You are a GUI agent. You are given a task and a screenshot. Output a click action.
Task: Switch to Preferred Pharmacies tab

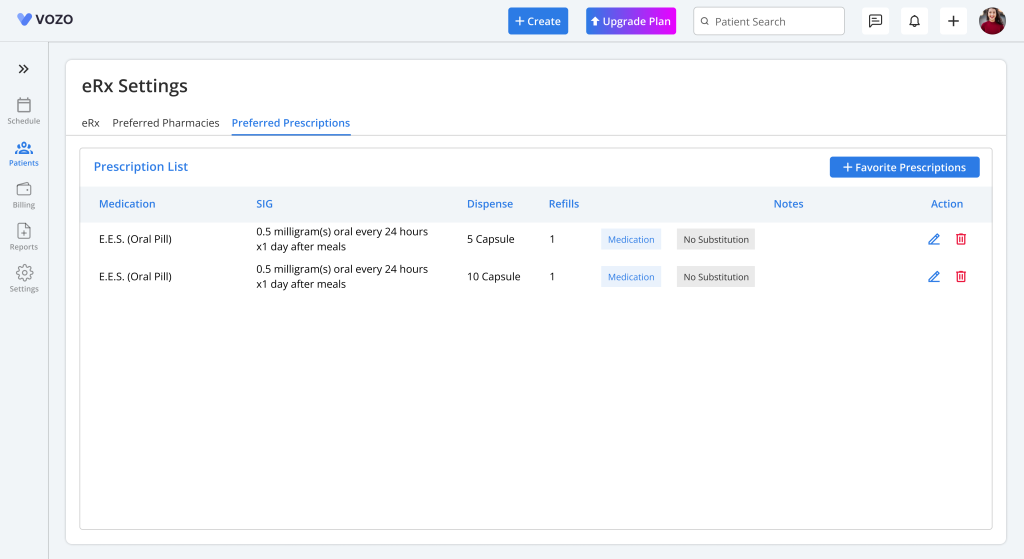[x=165, y=123]
